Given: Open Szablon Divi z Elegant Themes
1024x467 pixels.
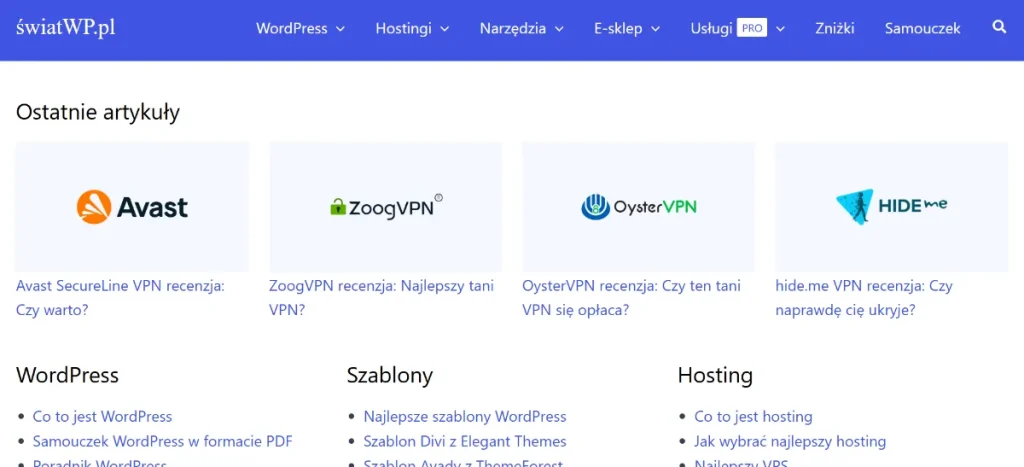Looking at the screenshot, I should click(x=465, y=442).
